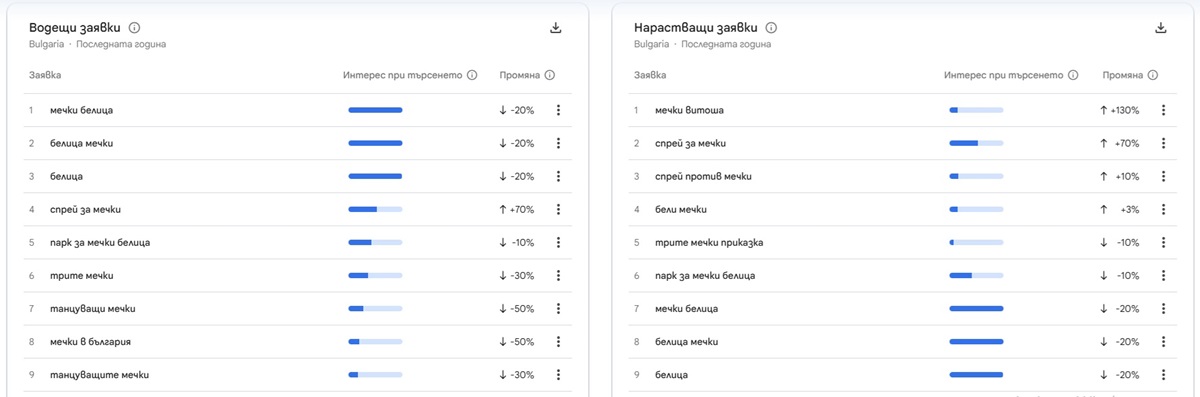The height and width of the screenshot is (397, 1200).
Task: Open more options for трите мечки приказка row
Action: (x=1163, y=242)
